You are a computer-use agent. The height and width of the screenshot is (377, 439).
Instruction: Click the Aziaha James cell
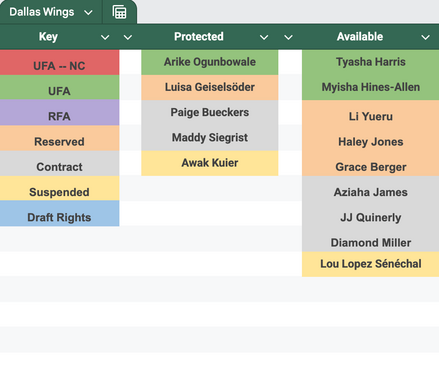[370, 188]
